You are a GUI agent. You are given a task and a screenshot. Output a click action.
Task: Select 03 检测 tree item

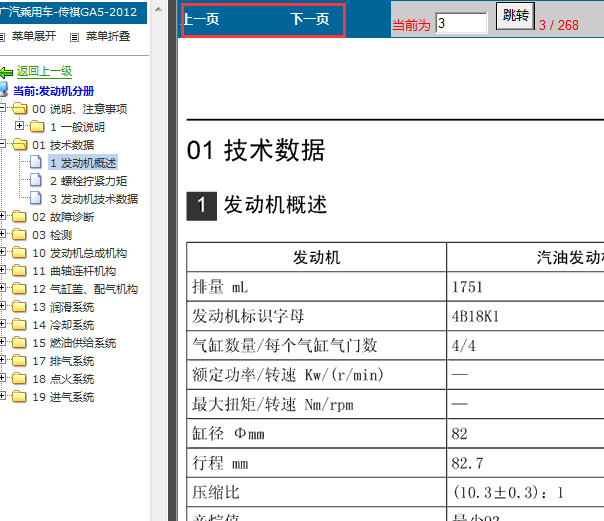[52, 235]
